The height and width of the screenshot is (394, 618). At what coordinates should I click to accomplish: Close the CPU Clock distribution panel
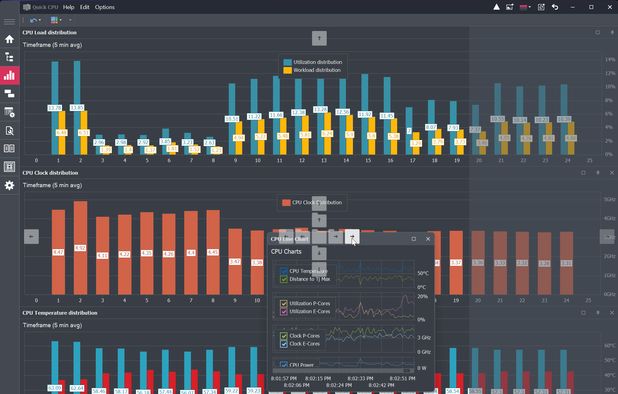point(612,173)
